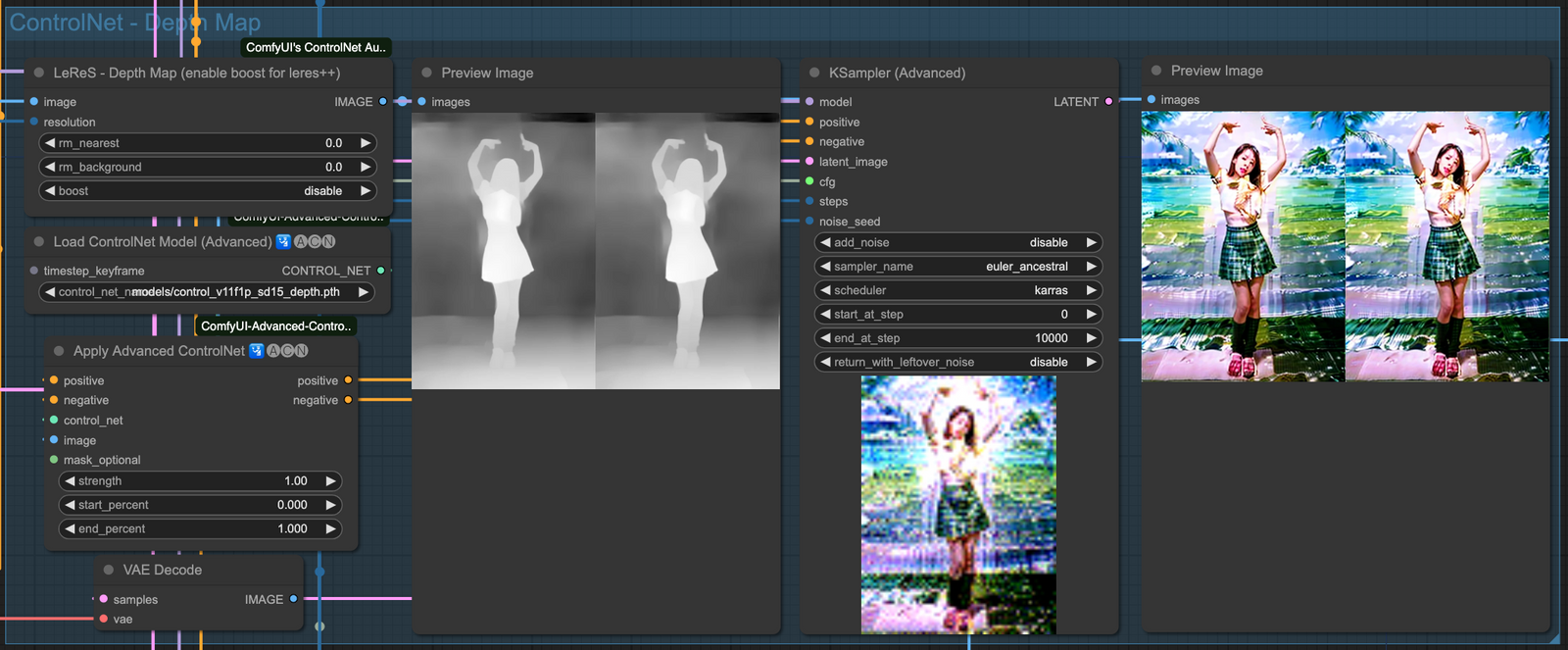The height and width of the screenshot is (650, 1568).
Task: Open the scheduler dropdown set to karras
Action: (957, 291)
